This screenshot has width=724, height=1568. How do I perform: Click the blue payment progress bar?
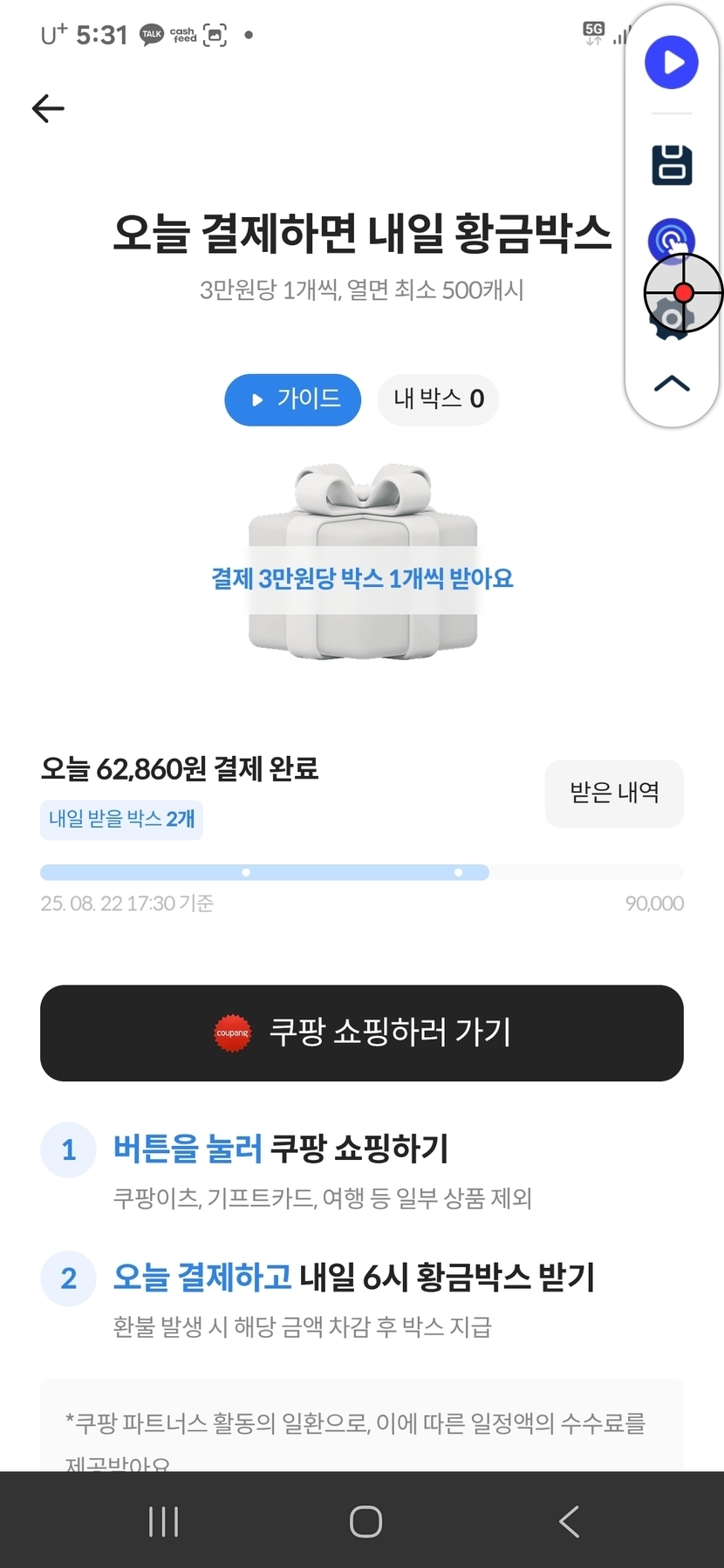264,872
